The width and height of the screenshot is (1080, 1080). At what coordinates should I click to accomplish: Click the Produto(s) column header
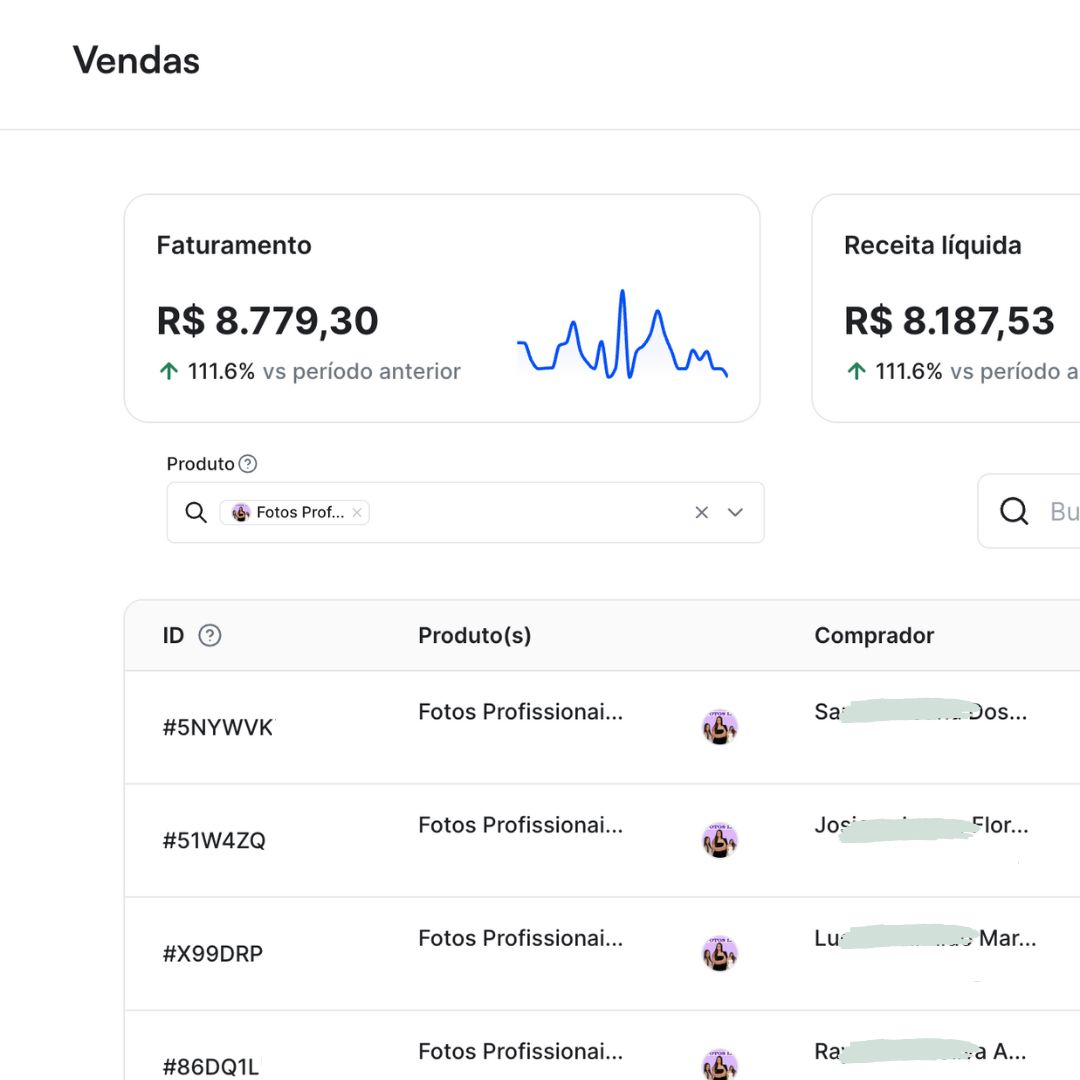[x=475, y=635]
